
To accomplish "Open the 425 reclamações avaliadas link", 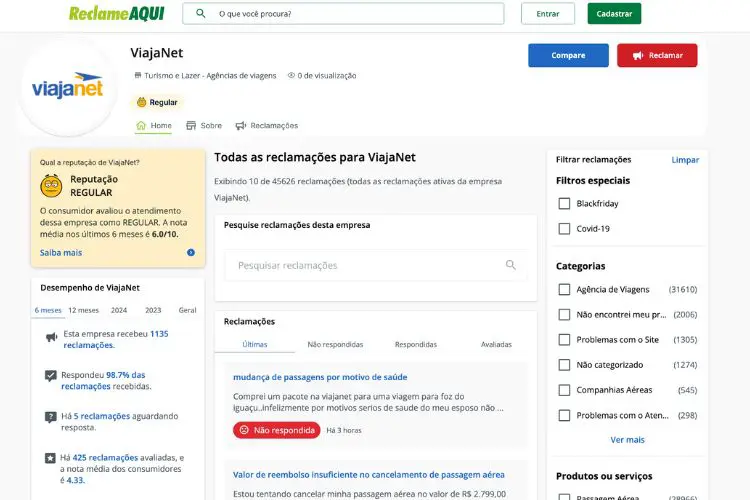I will (105, 458).
